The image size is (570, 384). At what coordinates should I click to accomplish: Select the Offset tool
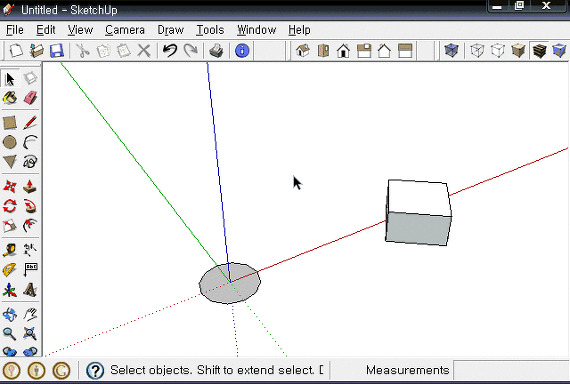(30, 226)
